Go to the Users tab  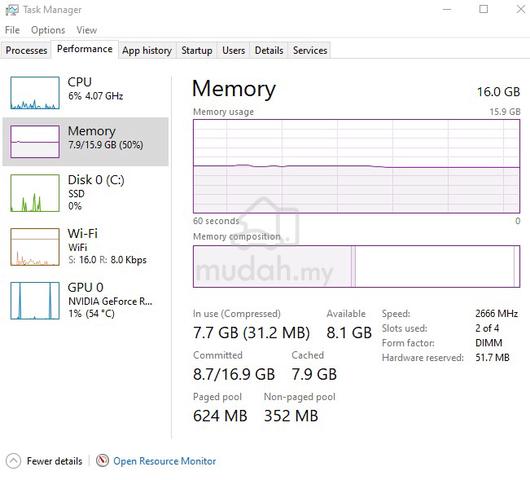click(233, 50)
